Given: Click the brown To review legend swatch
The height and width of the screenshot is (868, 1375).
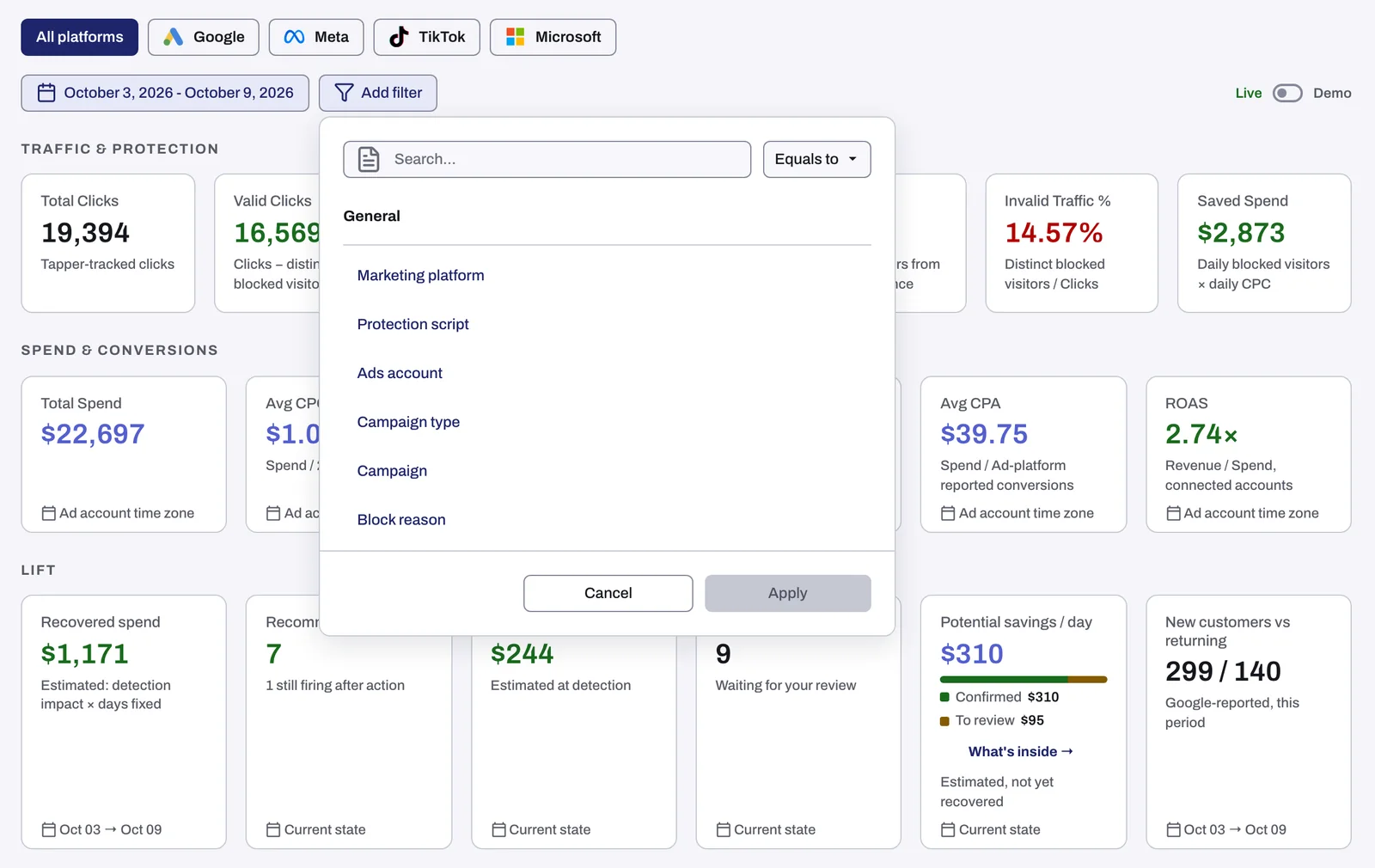Looking at the screenshot, I should coord(944,721).
